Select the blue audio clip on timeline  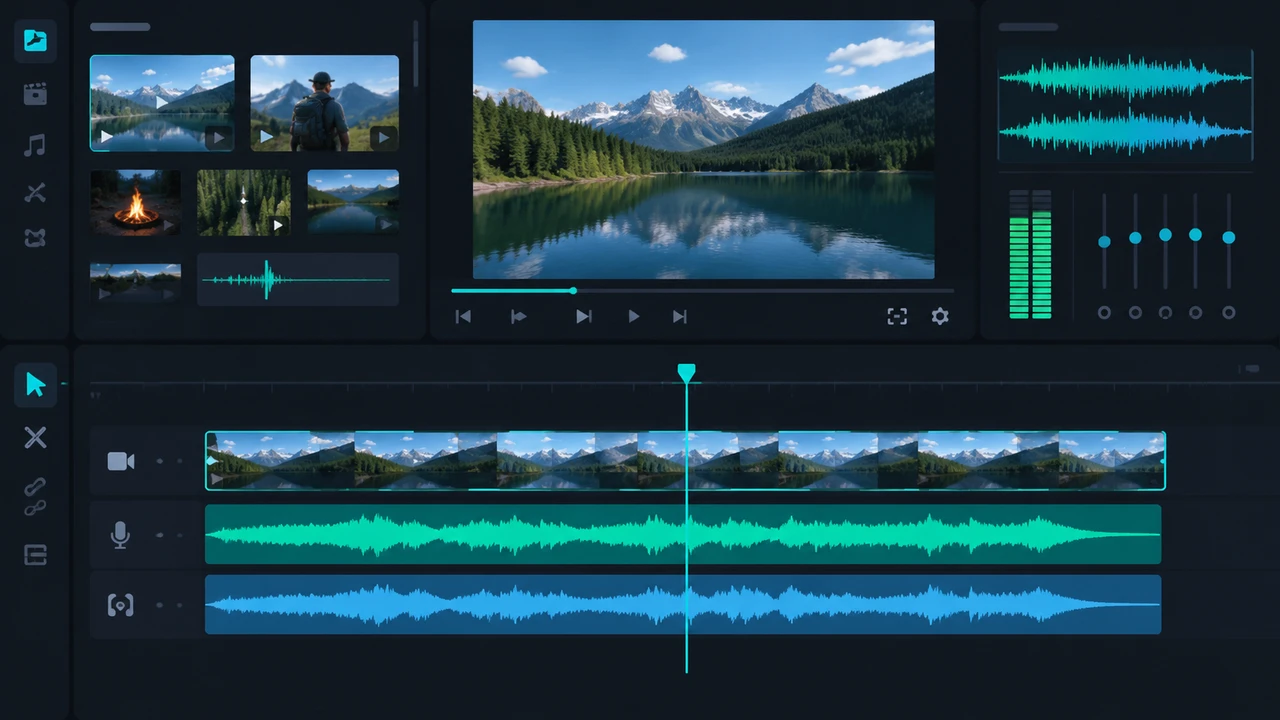point(683,605)
